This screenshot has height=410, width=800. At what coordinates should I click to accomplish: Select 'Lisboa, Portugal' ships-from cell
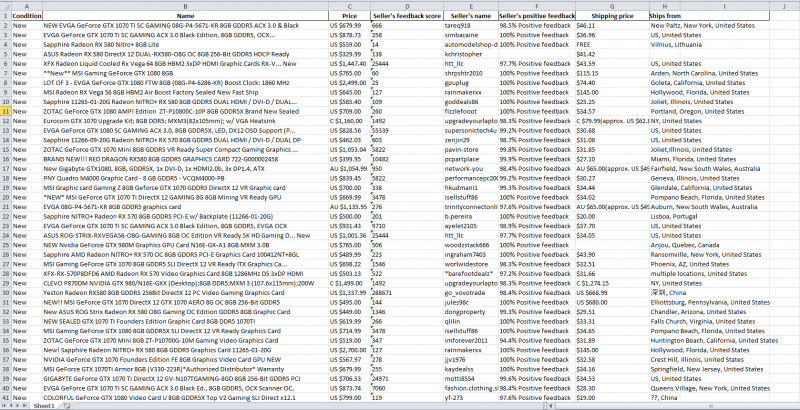pyautogui.click(x=664, y=216)
